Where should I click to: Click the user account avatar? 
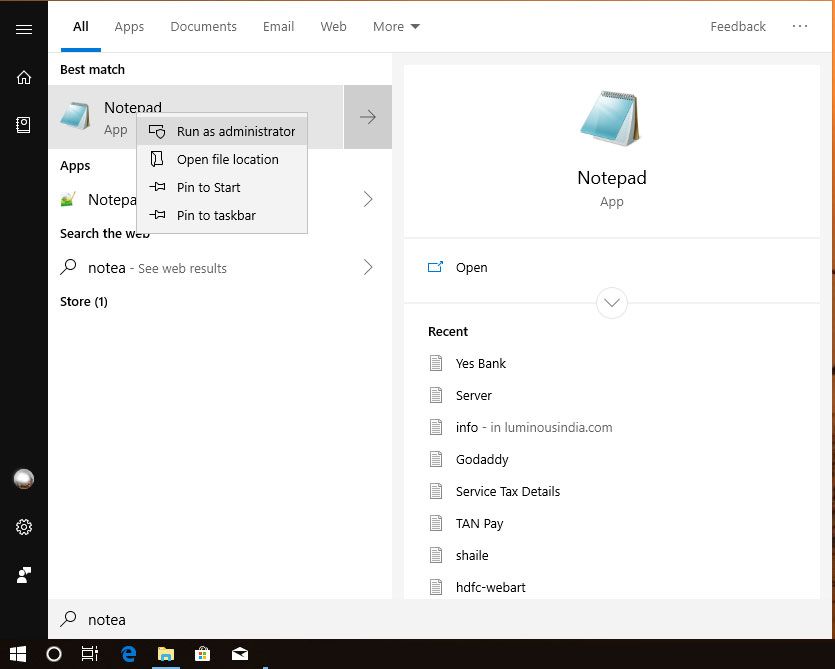click(23, 479)
